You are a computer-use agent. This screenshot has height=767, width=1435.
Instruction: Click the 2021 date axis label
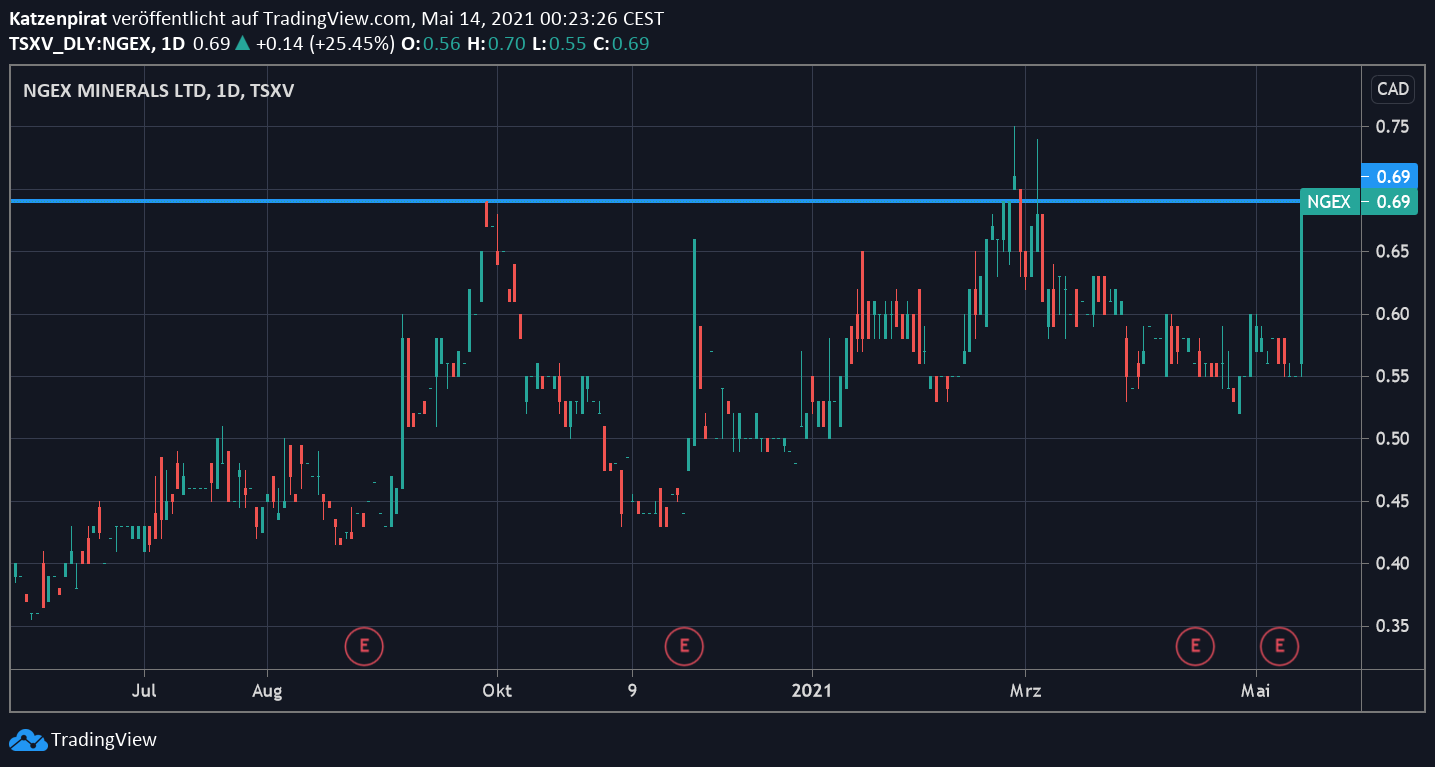[x=811, y=690]
